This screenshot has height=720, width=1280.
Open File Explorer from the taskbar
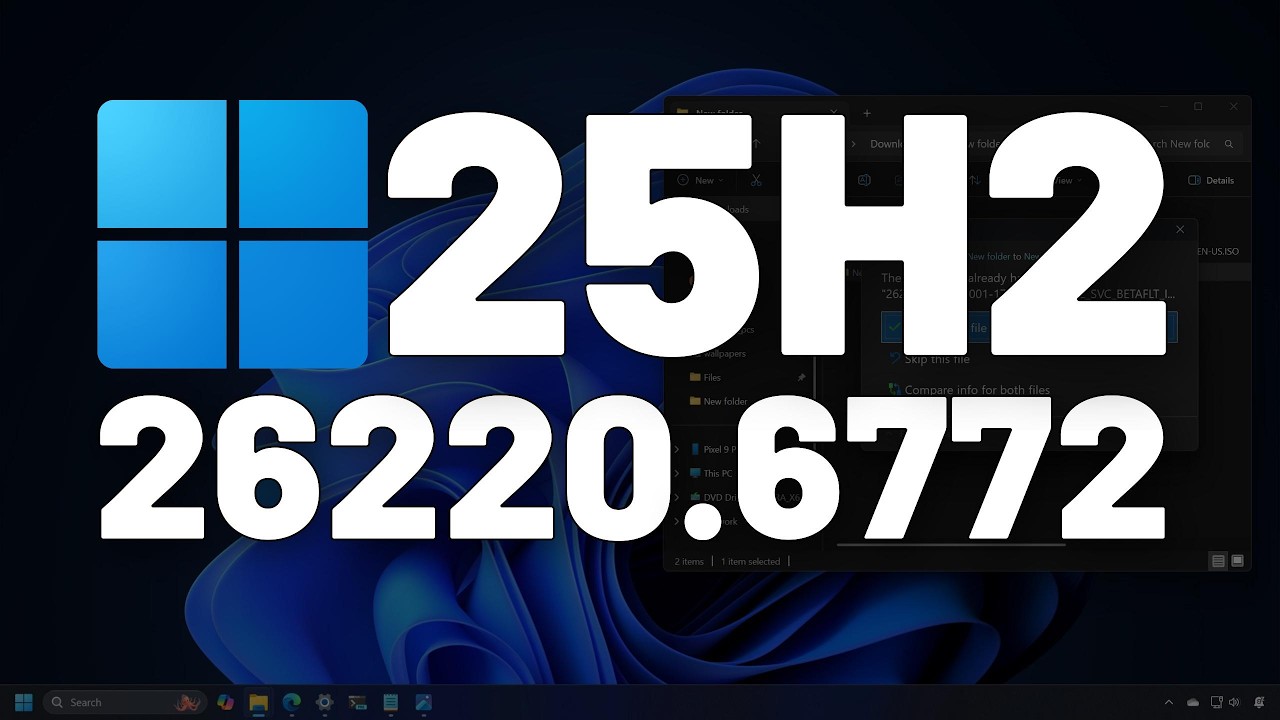258,702
